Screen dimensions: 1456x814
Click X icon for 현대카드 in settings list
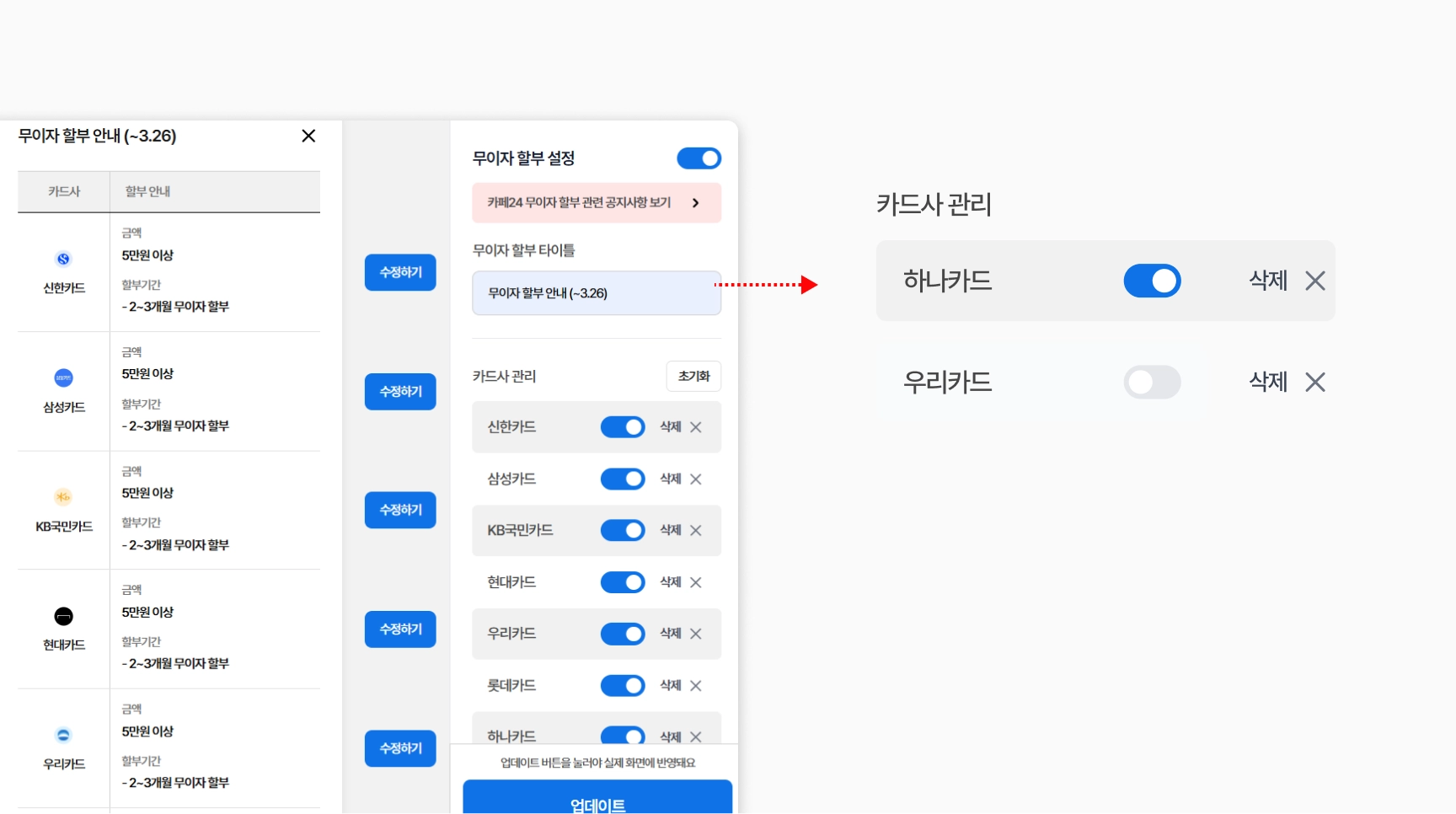(696, 582)
